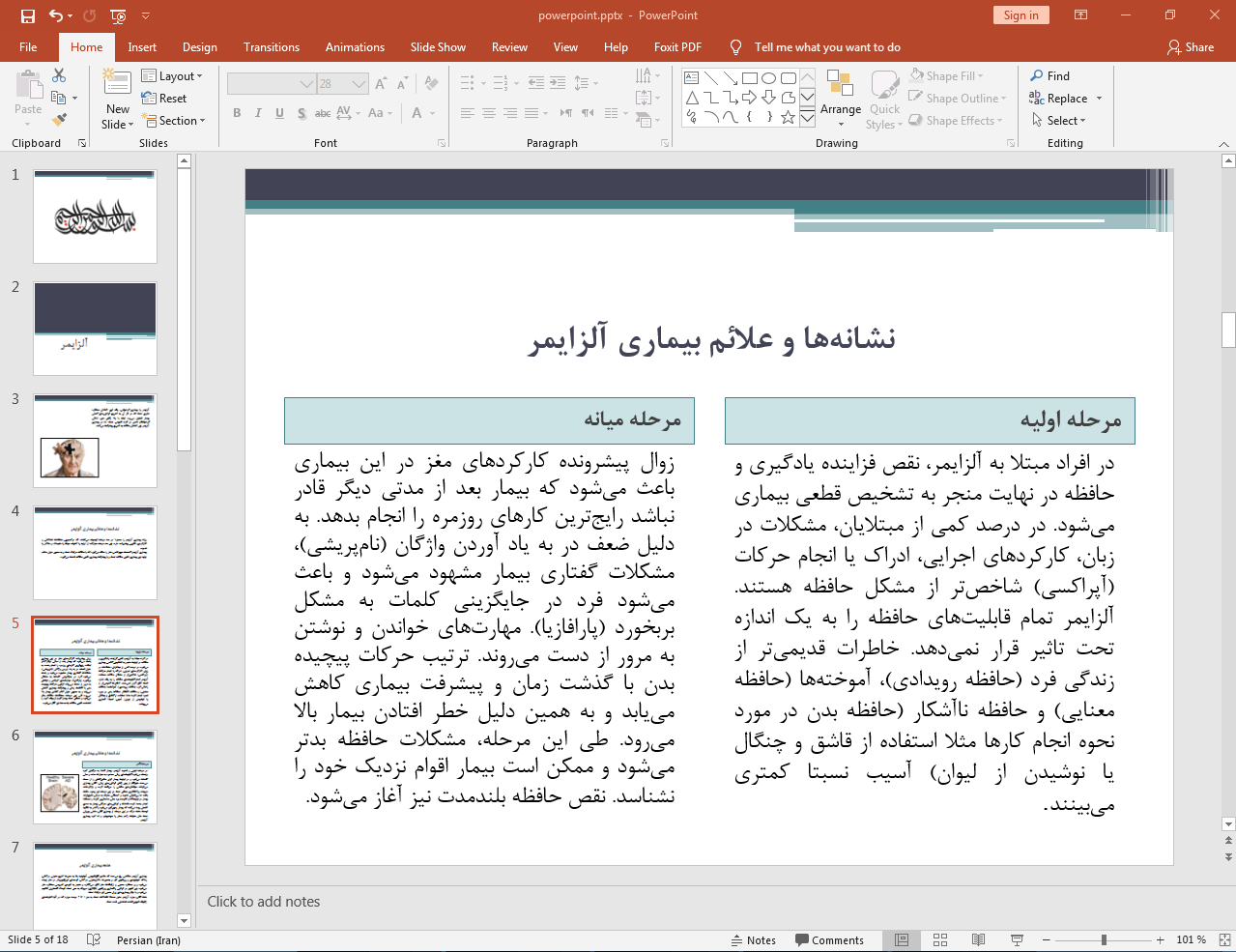Image resolution: width=1236 pixels, height=952 pixels.
Task: Click the Format Painter brush icon
Action: click(x=59, y=120)
